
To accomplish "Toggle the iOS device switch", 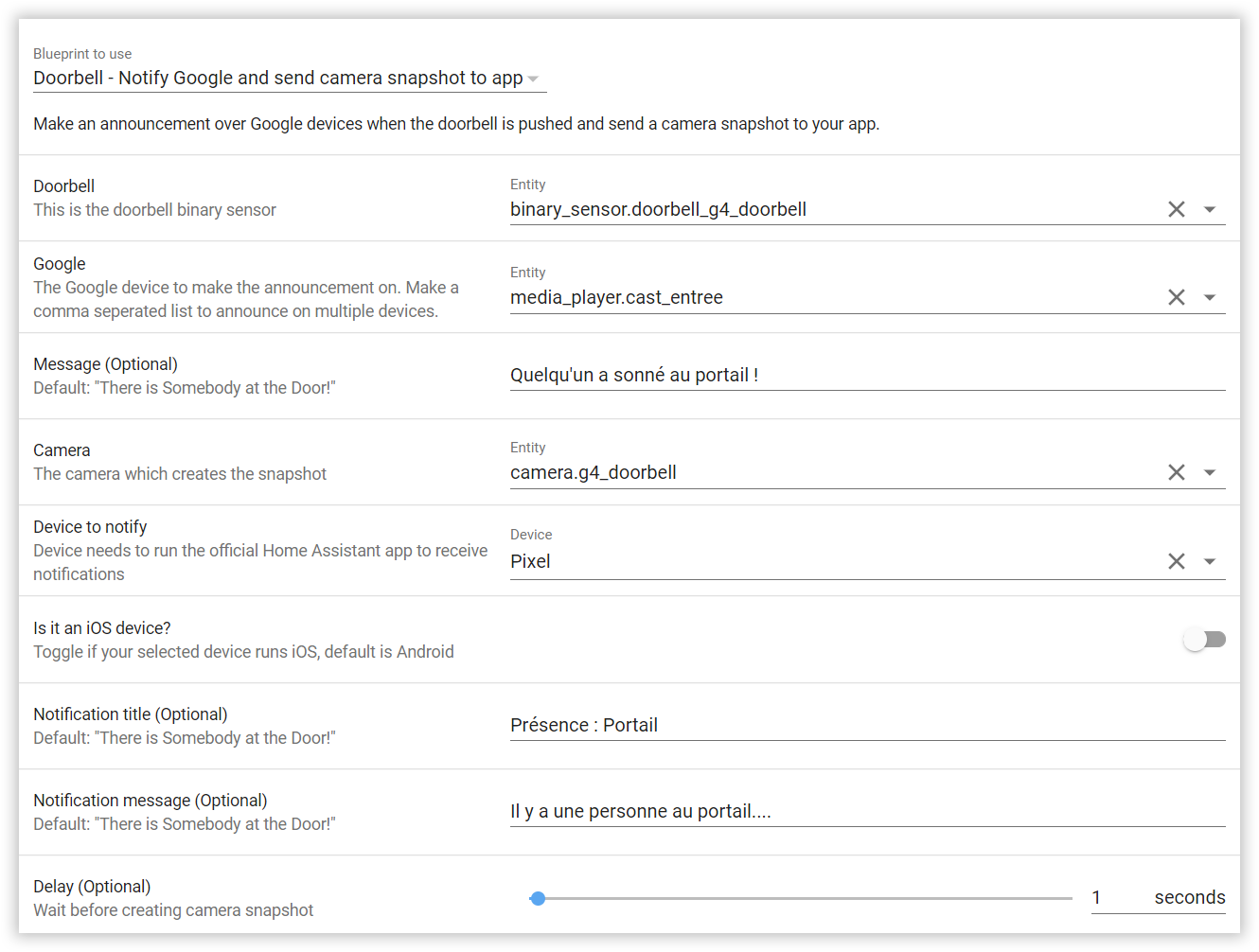I will [x=1204, y=640].
